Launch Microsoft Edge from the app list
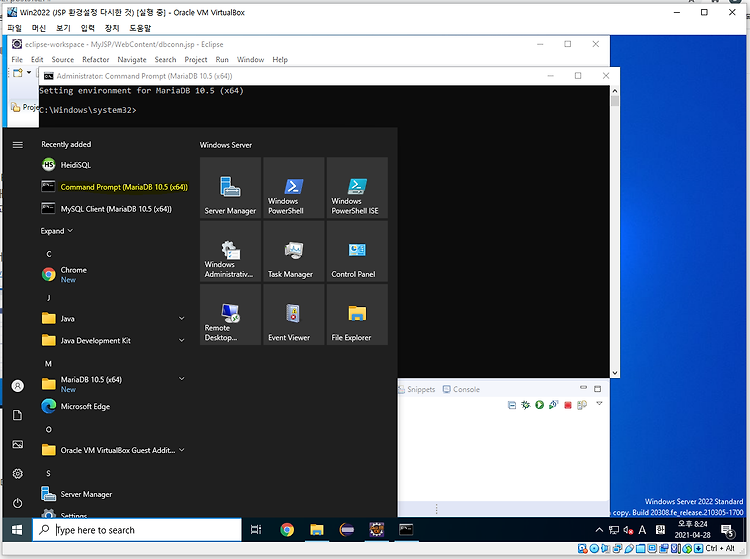The image size is (750, 559). pos(114,406)
